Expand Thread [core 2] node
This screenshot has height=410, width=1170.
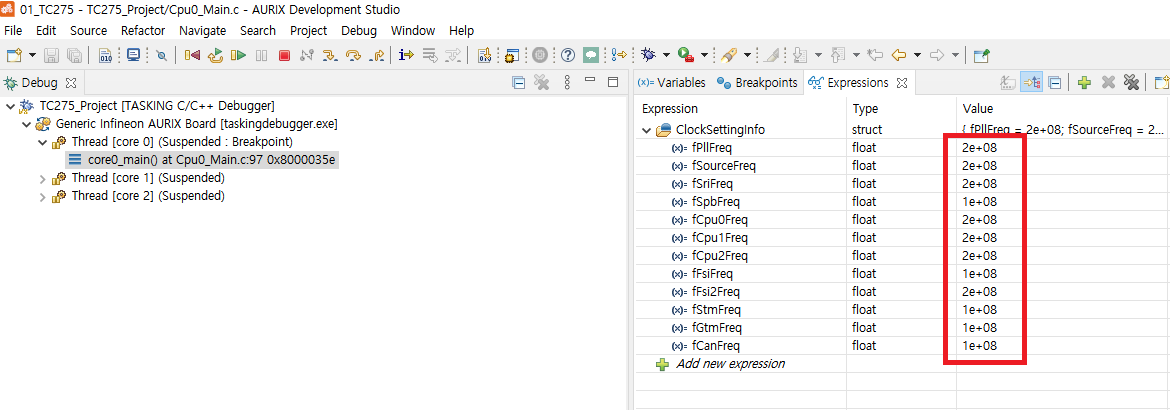coord(43,196)
